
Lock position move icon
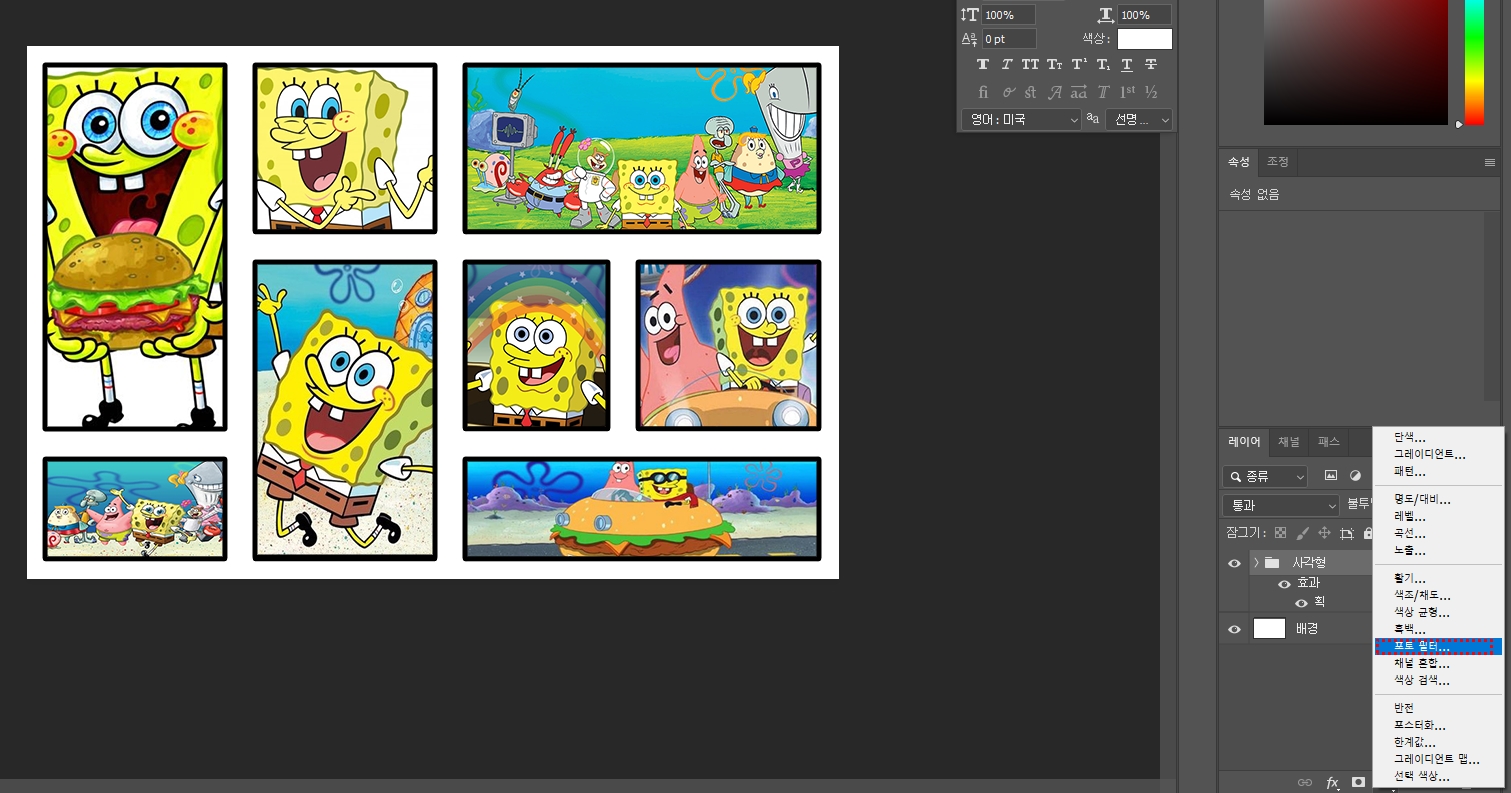click(1324, 533)
